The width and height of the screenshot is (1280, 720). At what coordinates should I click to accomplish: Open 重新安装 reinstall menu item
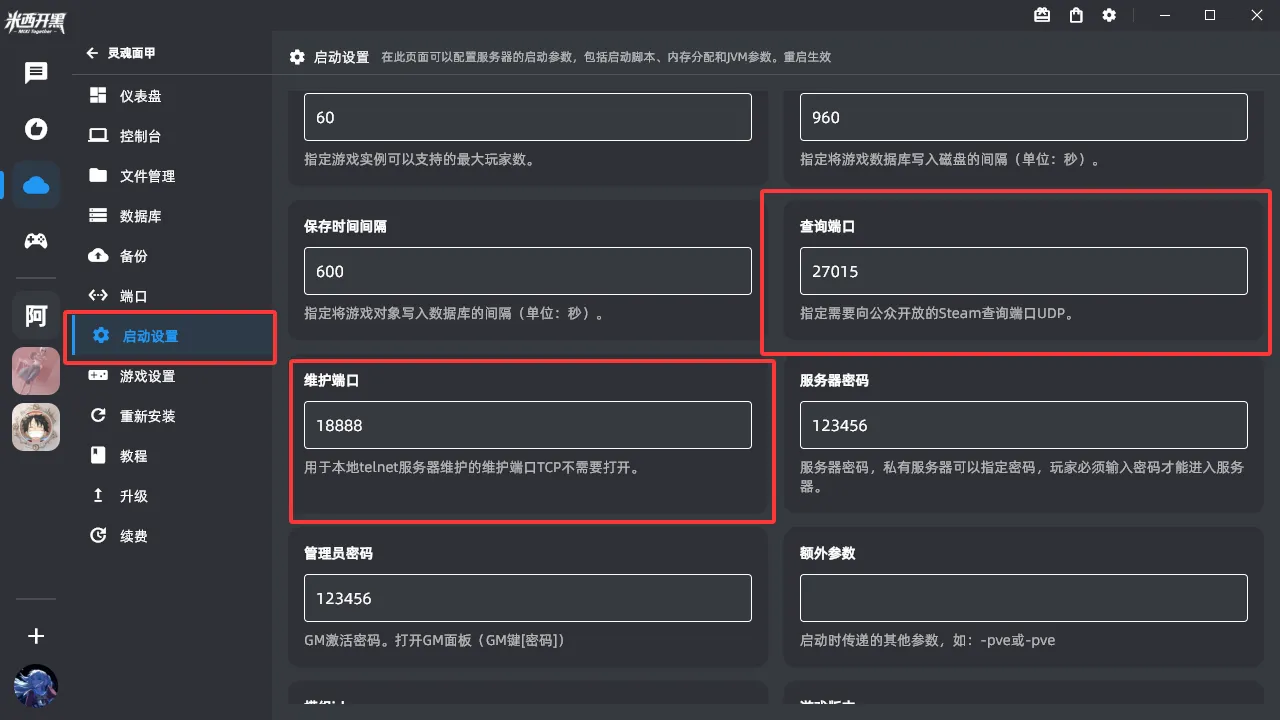[172, 416]
